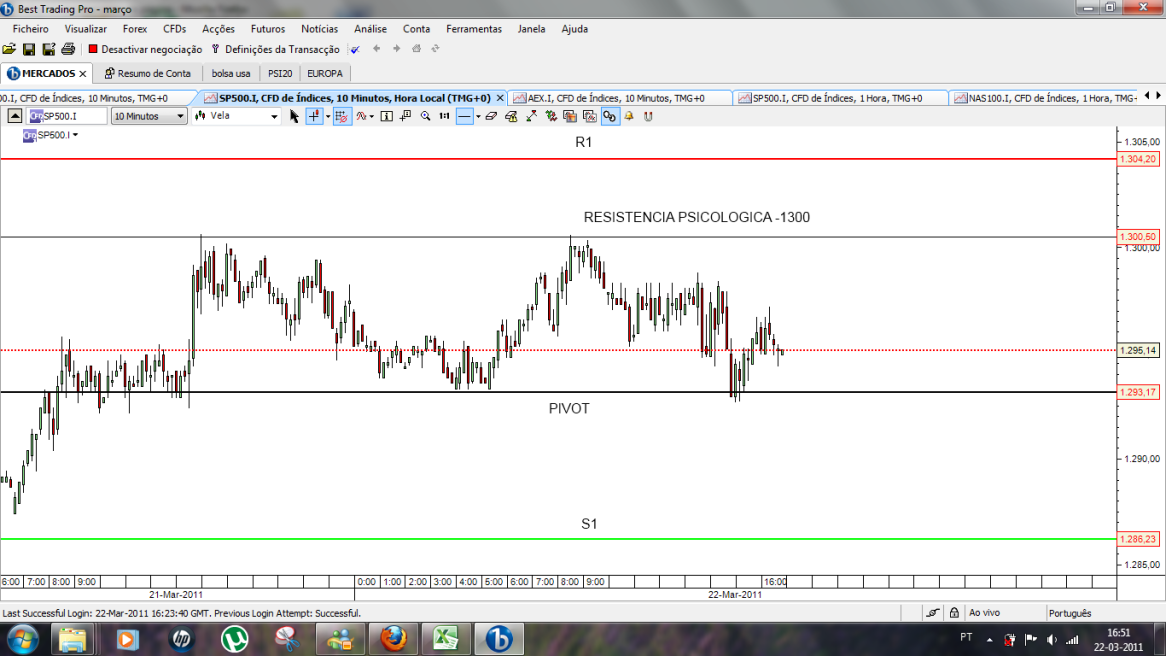The width and height of the screenshot is (1166, 656).
Task: Open the Análise menu
Action: click(x=370, y=29)
